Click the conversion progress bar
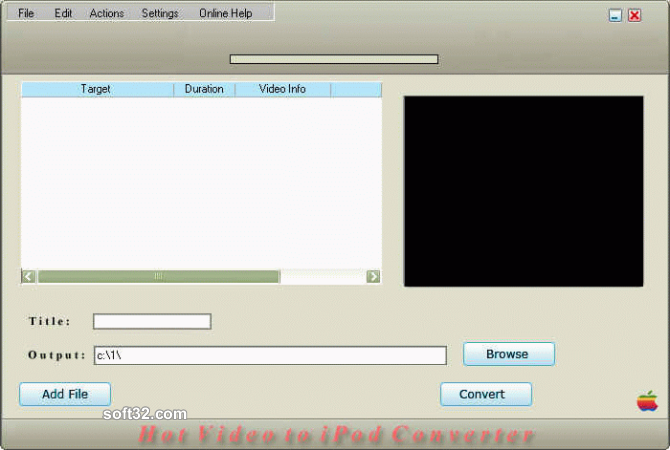The width and height of the screenshot is (670, 450). tap(334, 59)
